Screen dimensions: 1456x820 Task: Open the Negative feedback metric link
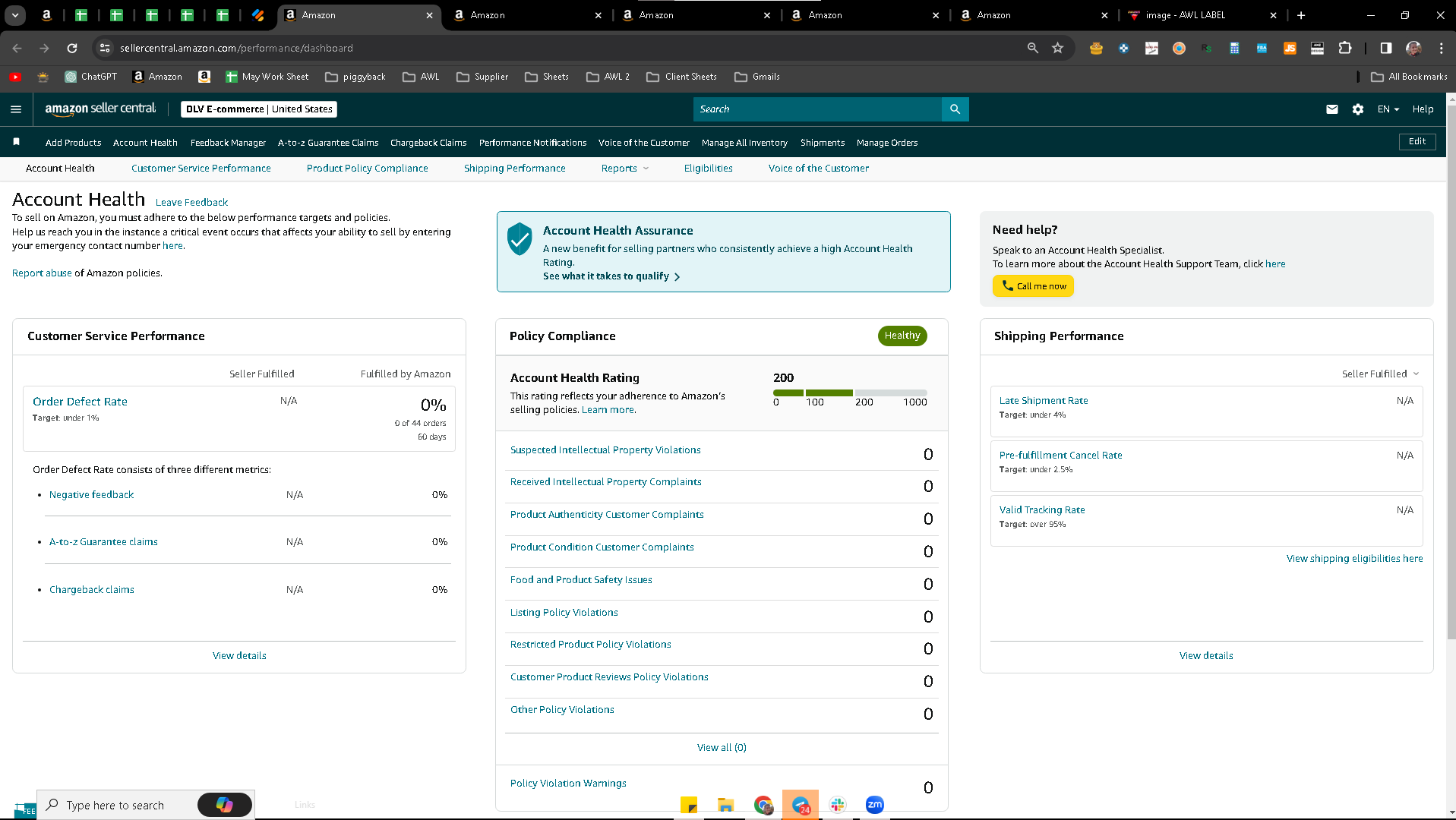(91, 495)
